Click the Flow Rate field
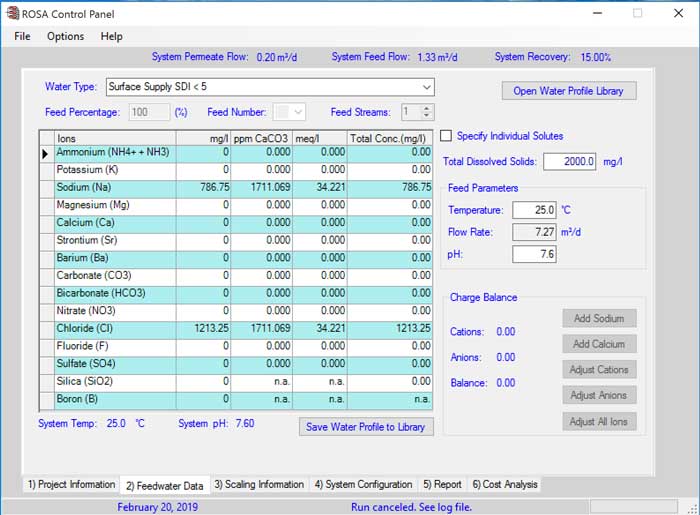Viewport: 700px width, 515px height. click(534, 232)
